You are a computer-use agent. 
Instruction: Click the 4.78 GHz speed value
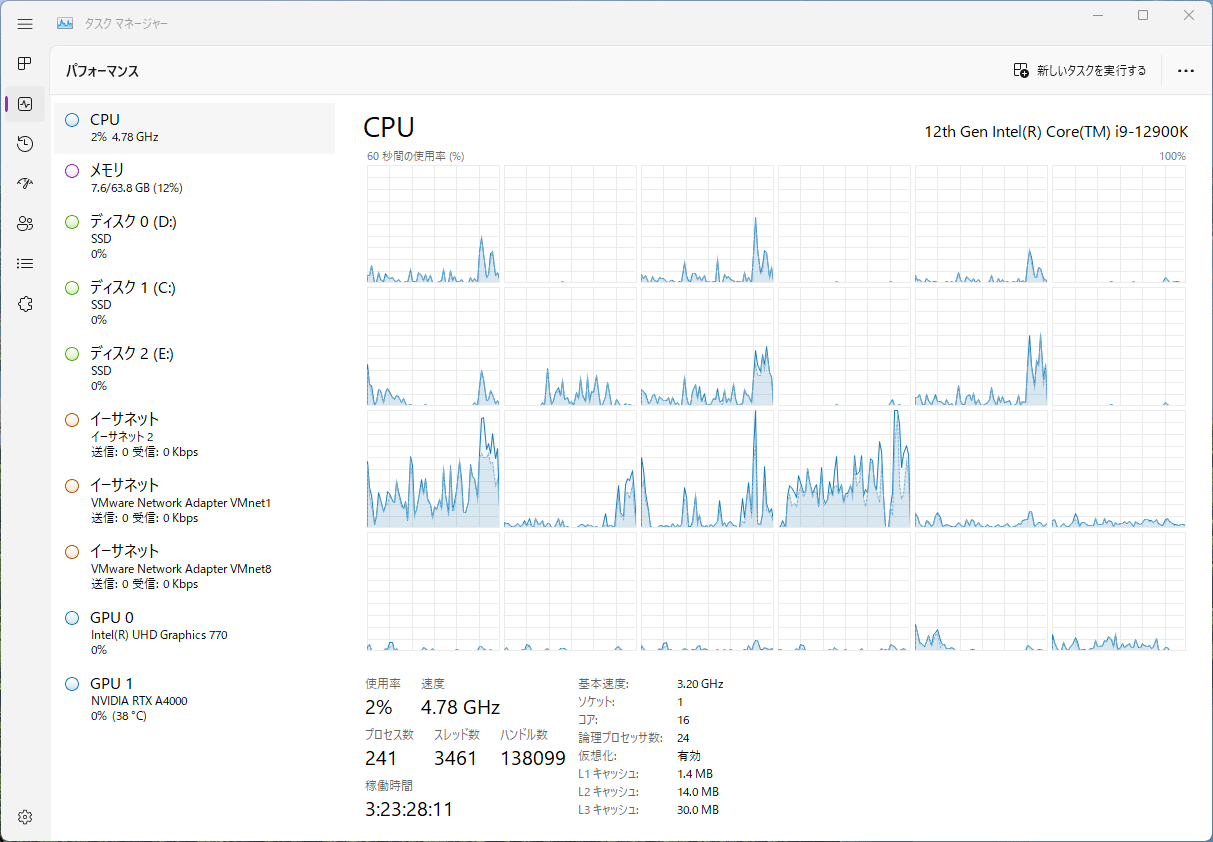[461, 707]
